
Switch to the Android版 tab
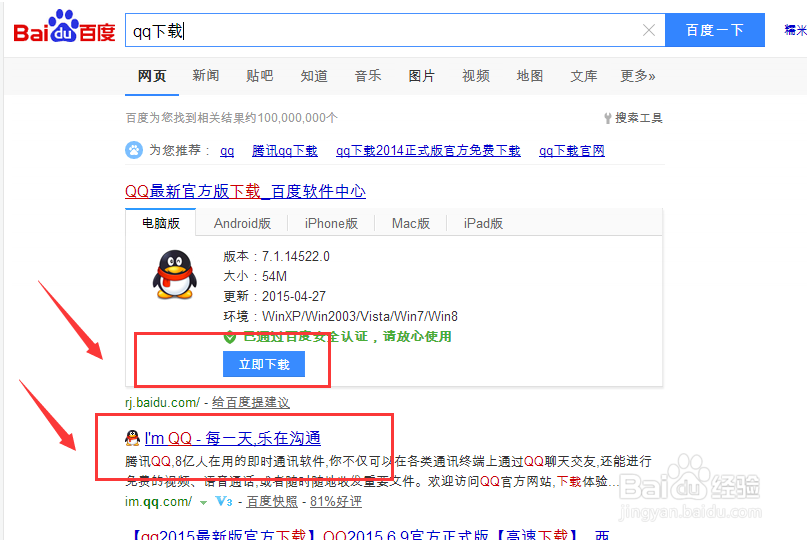(x=242, y=223)
